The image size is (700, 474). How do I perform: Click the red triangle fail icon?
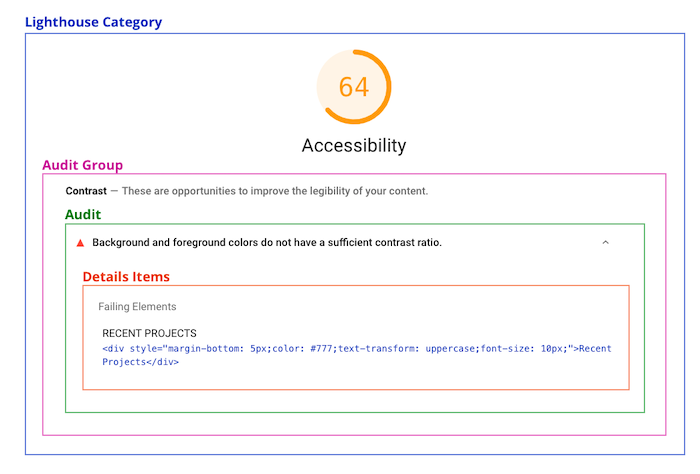(80, 243)
